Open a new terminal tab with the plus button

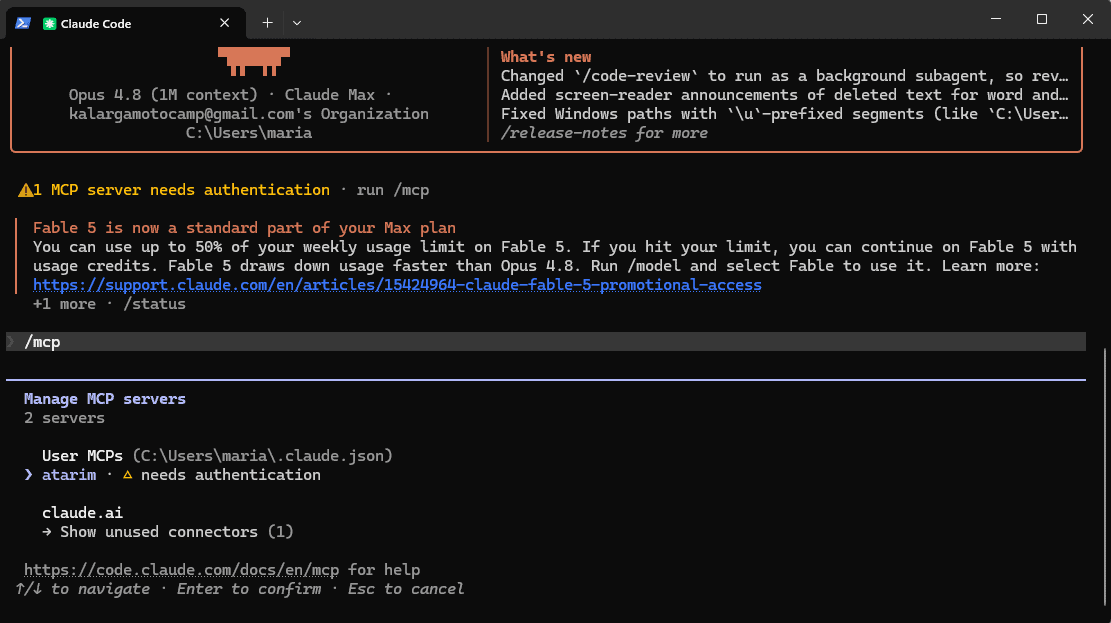[x=267, y=23]
